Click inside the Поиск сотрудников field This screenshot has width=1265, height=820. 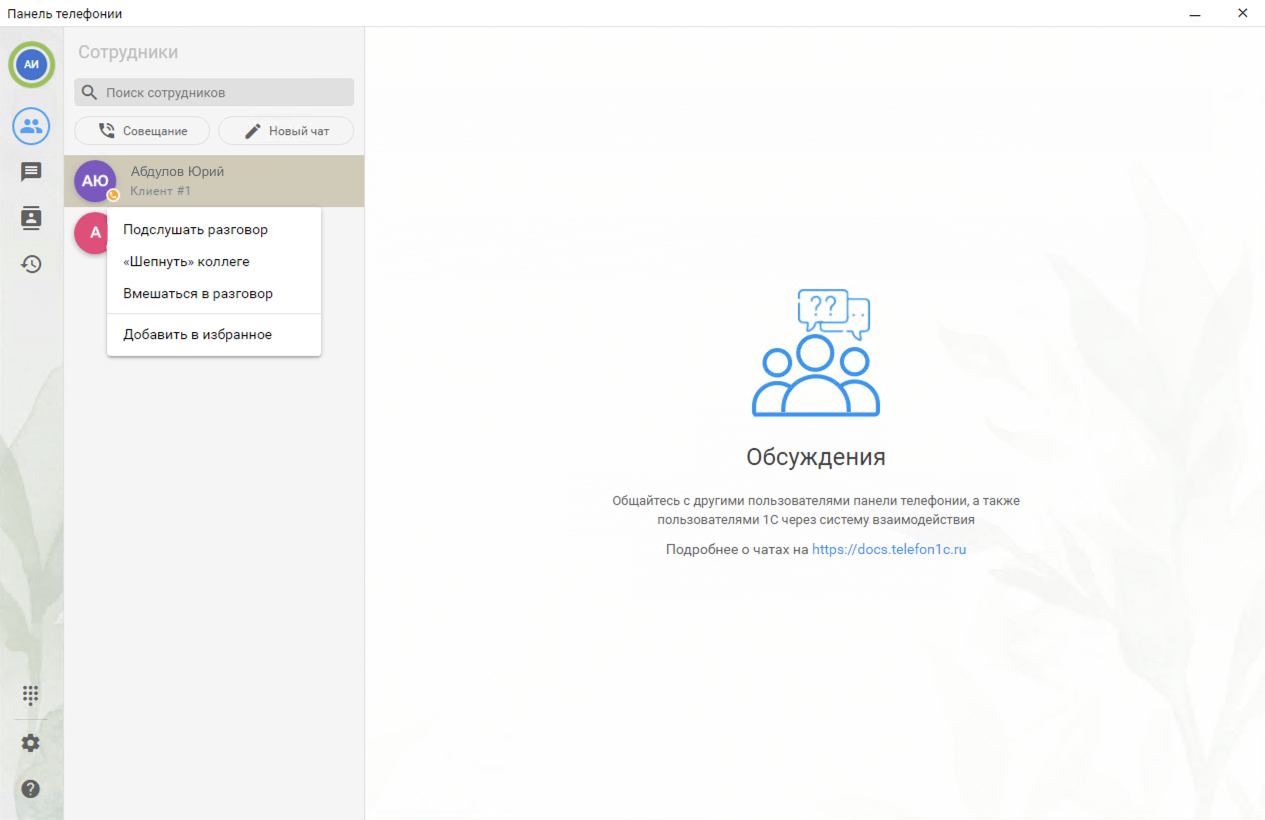point(225,93)
